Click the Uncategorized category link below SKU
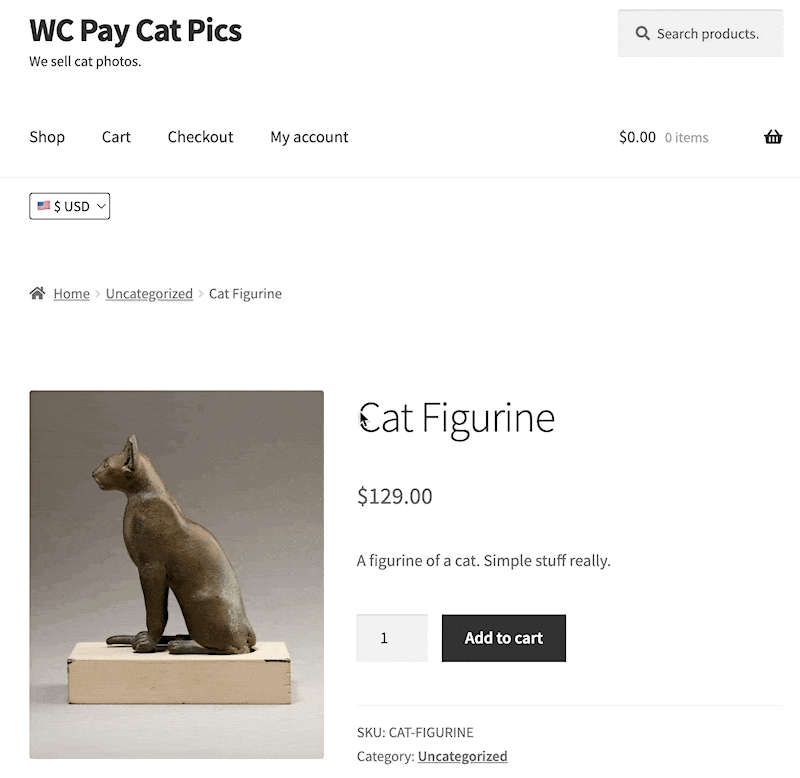The image size is (800, 778). click(462, 757)
